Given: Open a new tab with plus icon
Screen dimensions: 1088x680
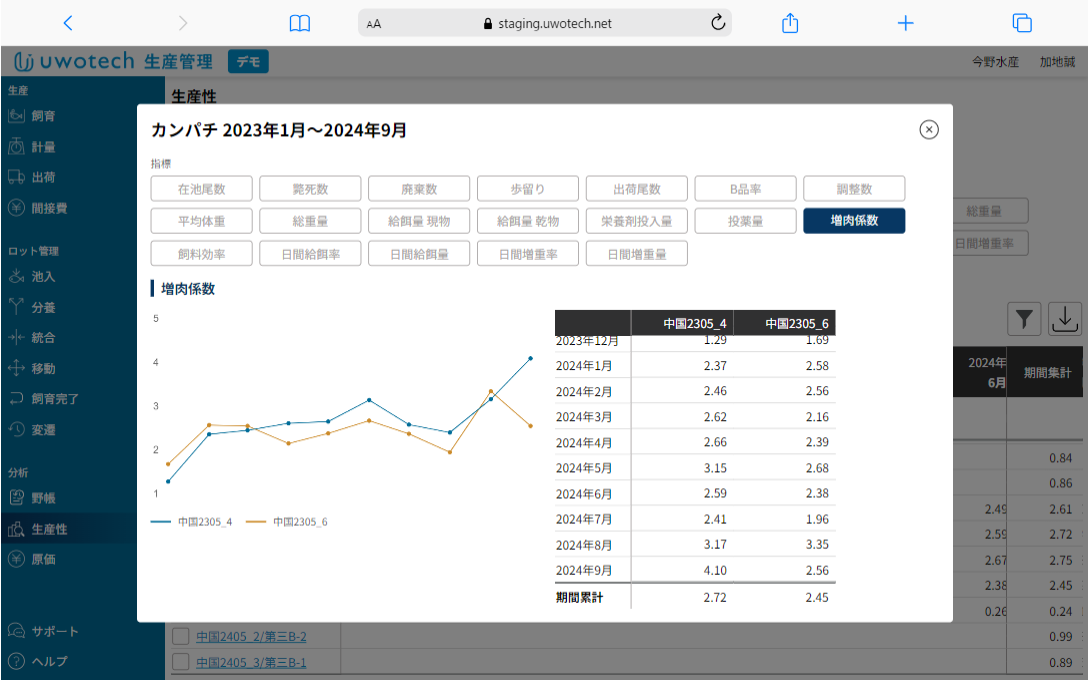Looking at the screenshot, I should [905, 23].
